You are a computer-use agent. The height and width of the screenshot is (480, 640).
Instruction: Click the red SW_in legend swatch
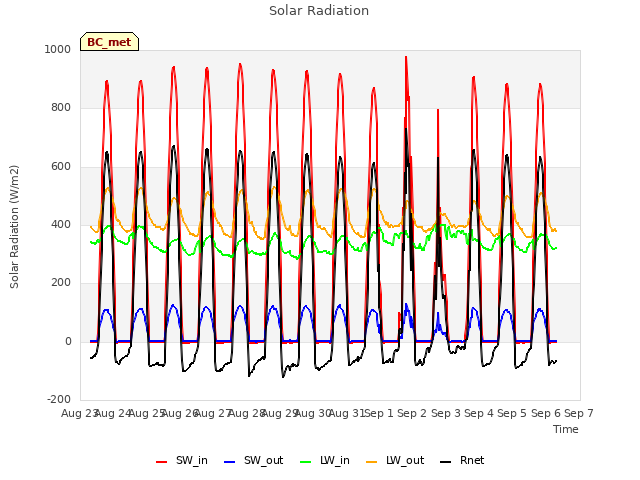click(161, 462)
